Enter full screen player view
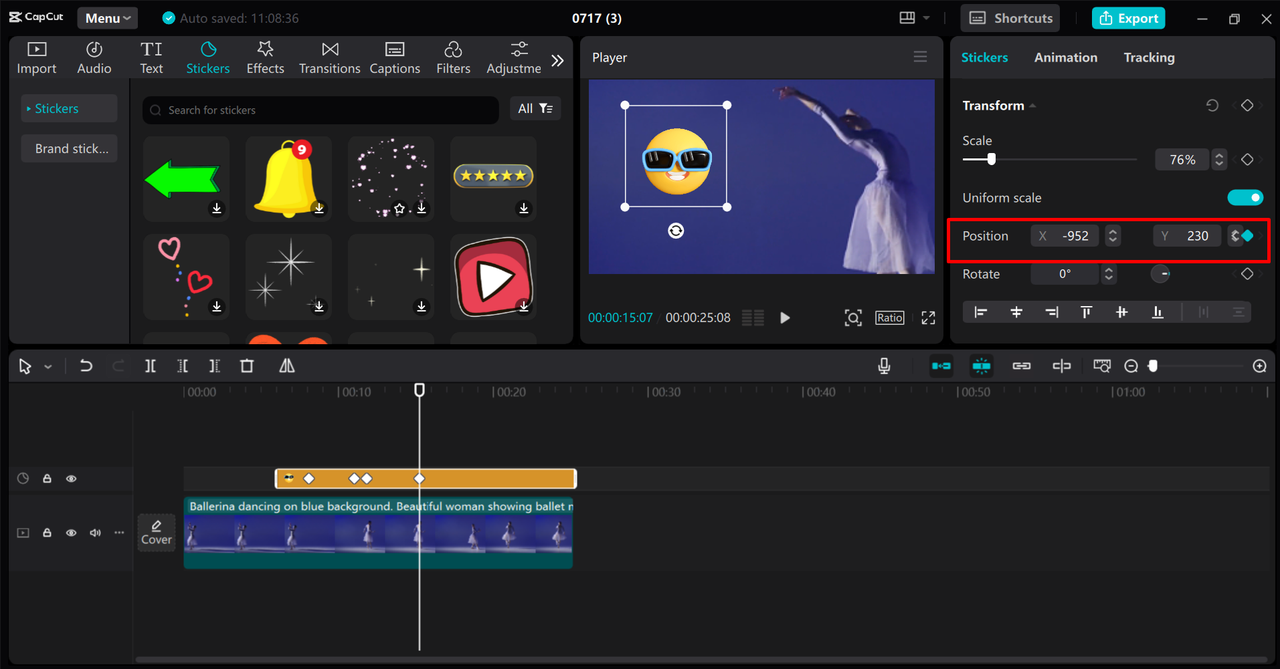This screenshot has width=1280, height=669. 928,318
